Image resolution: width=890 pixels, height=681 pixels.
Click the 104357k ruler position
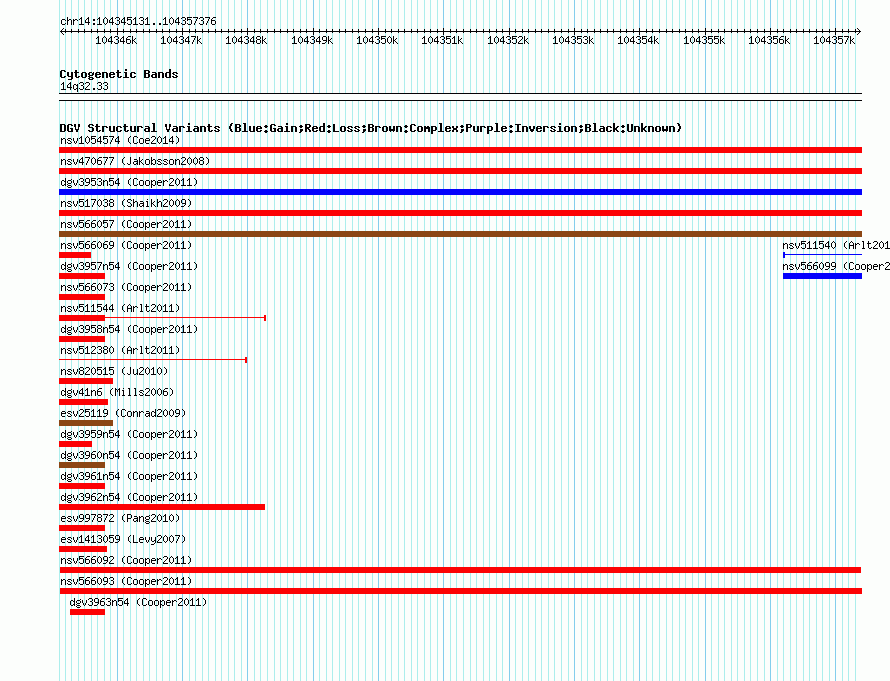[834, 40]
